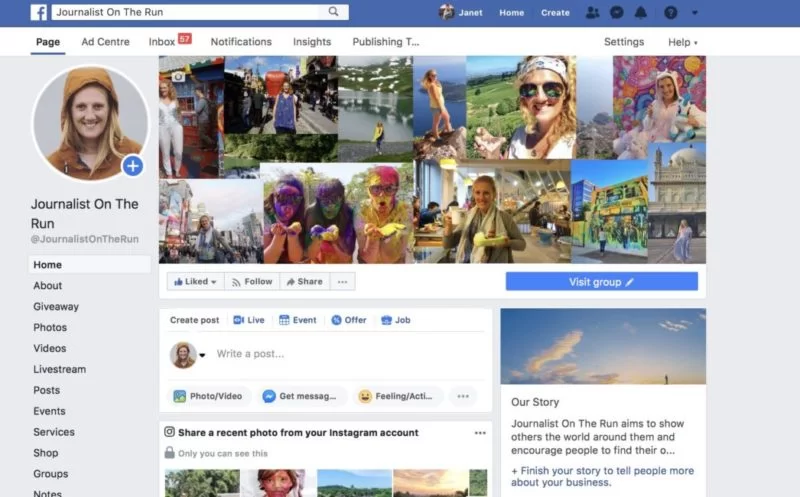
Task: Open ellipsis menu on Instagram share card
Action: [x=480, y=433]
